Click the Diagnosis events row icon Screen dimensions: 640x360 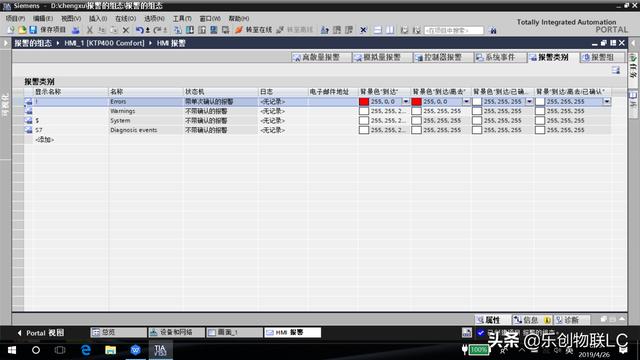tap(28, 130)
